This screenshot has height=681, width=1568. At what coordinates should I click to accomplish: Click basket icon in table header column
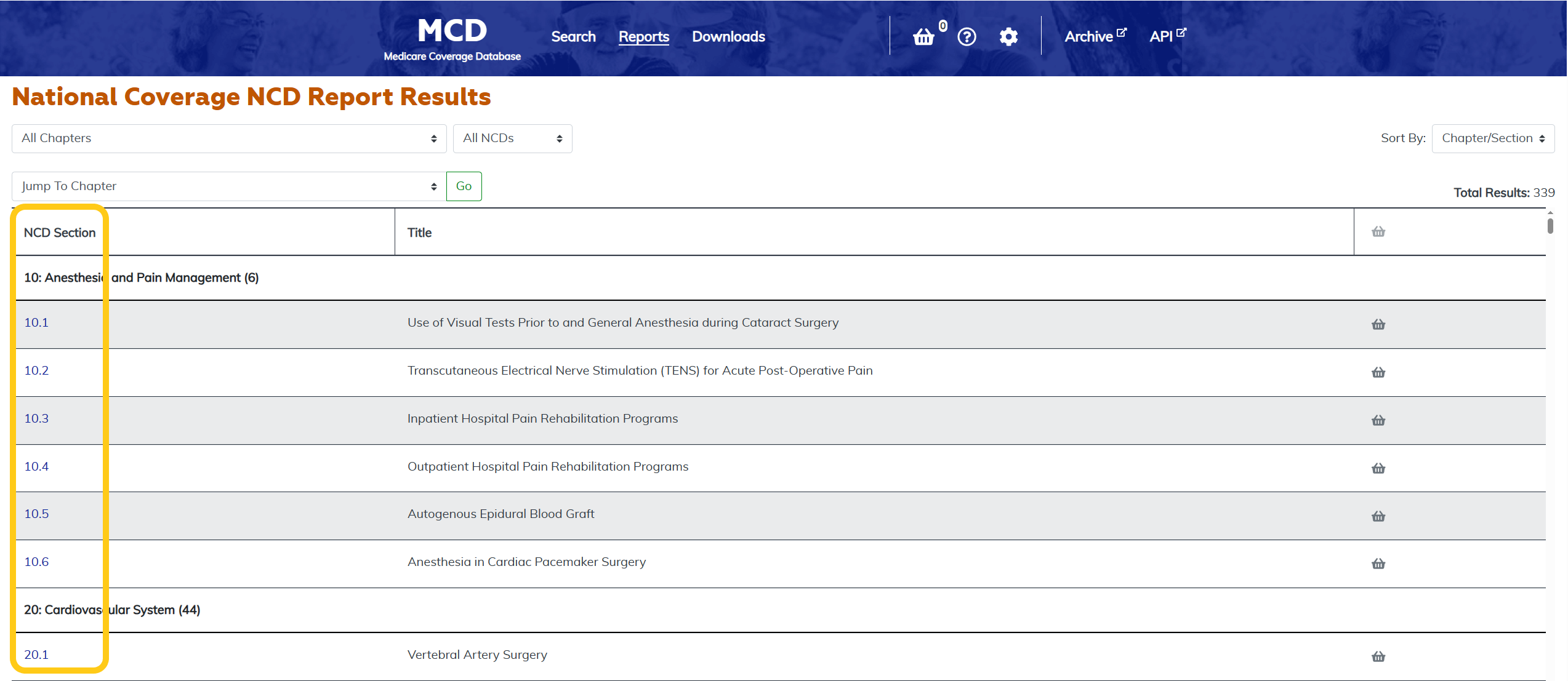(x=1378, y=232)
